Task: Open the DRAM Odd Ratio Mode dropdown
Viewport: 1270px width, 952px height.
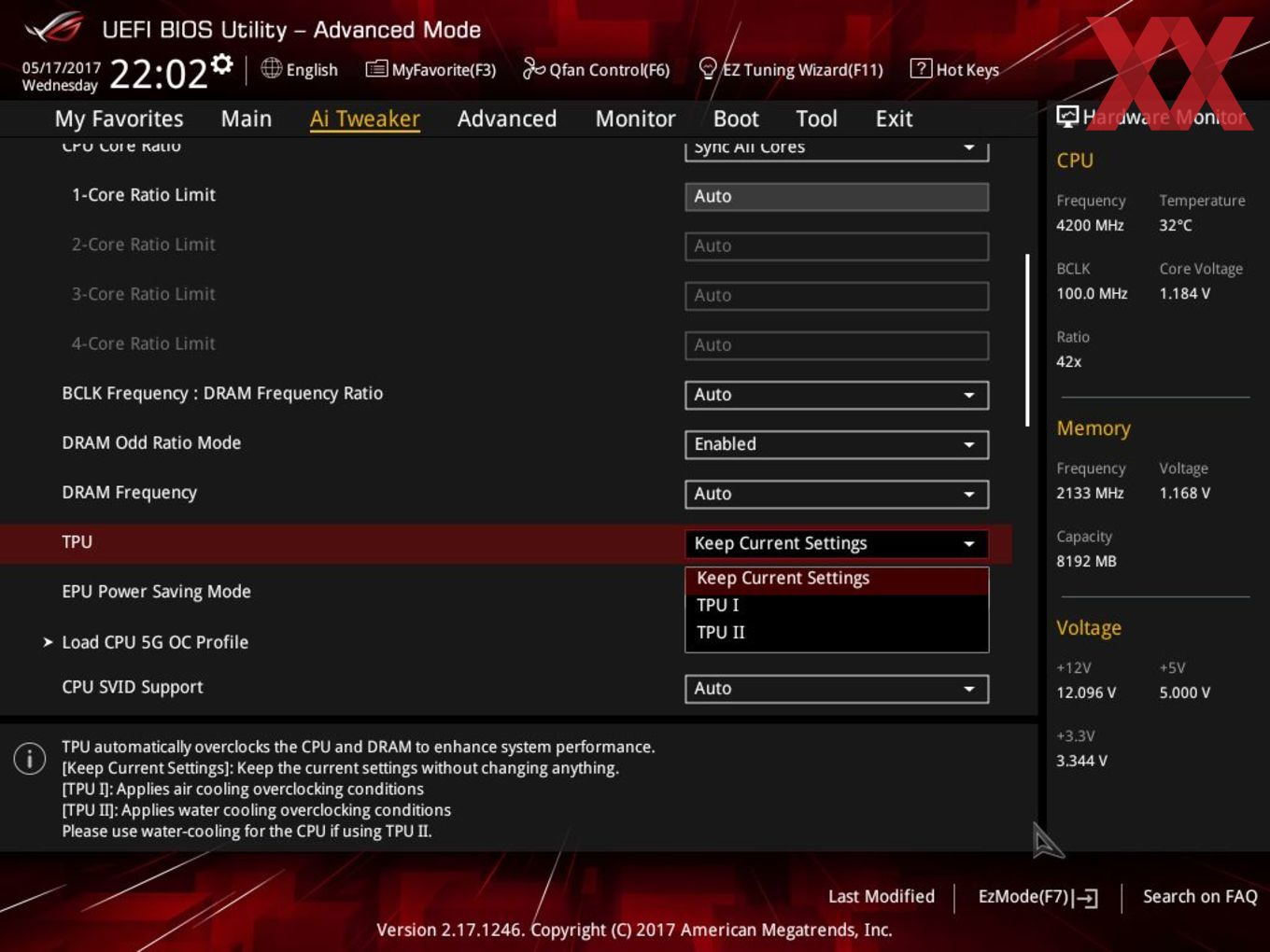Action: click(837, 444)
